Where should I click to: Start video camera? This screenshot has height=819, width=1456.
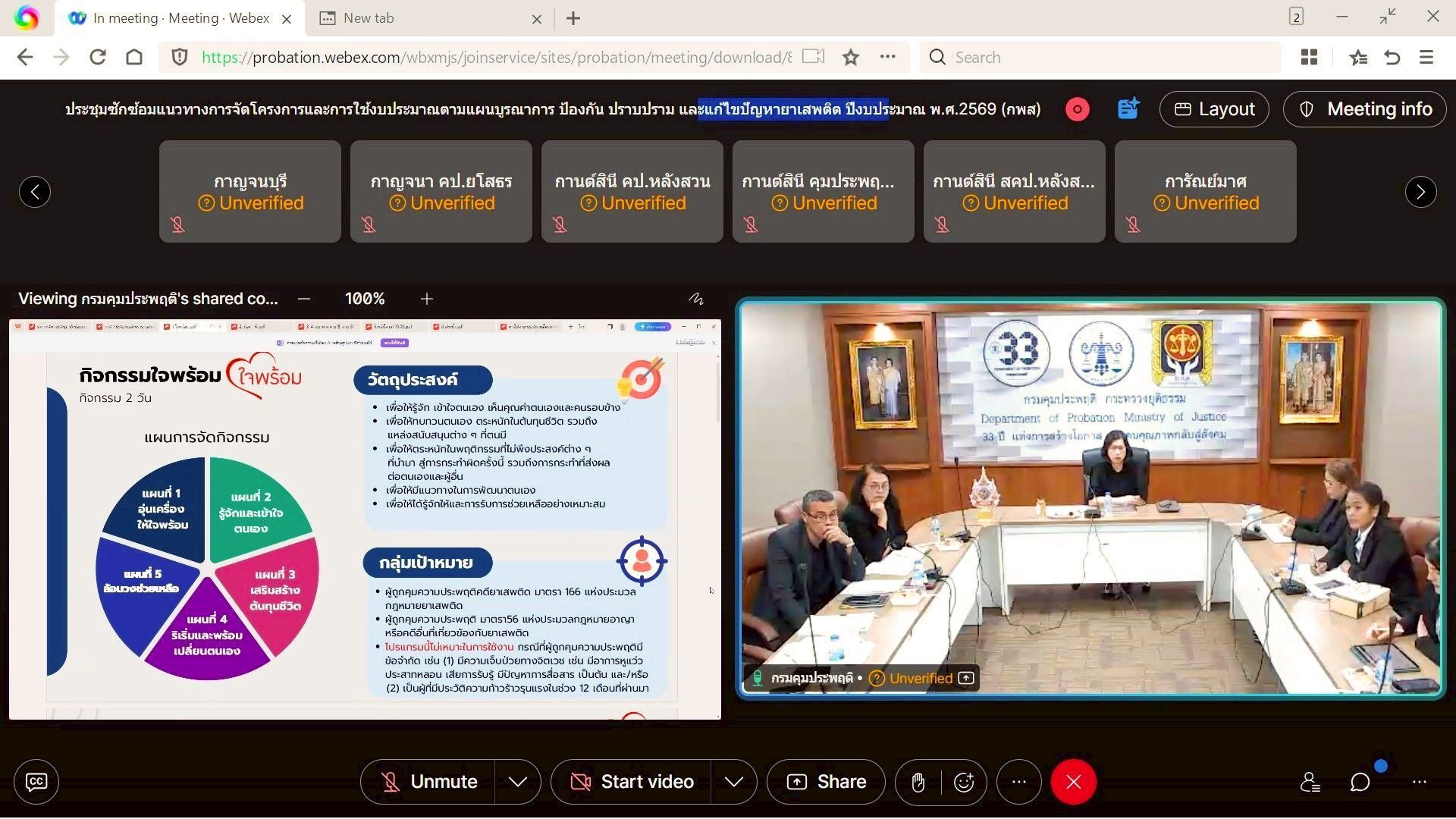632,782
